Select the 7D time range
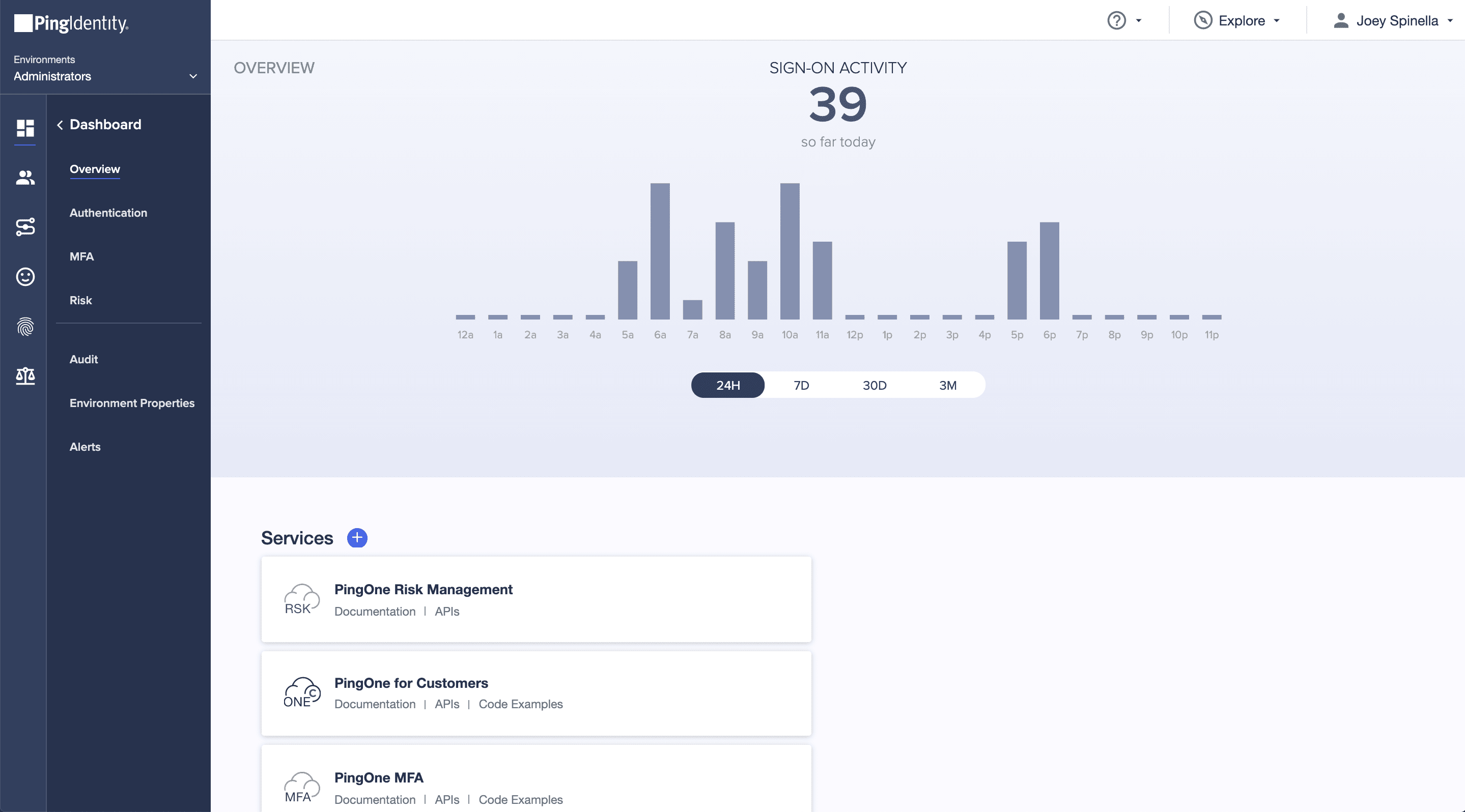 click(x=801, y=385)
